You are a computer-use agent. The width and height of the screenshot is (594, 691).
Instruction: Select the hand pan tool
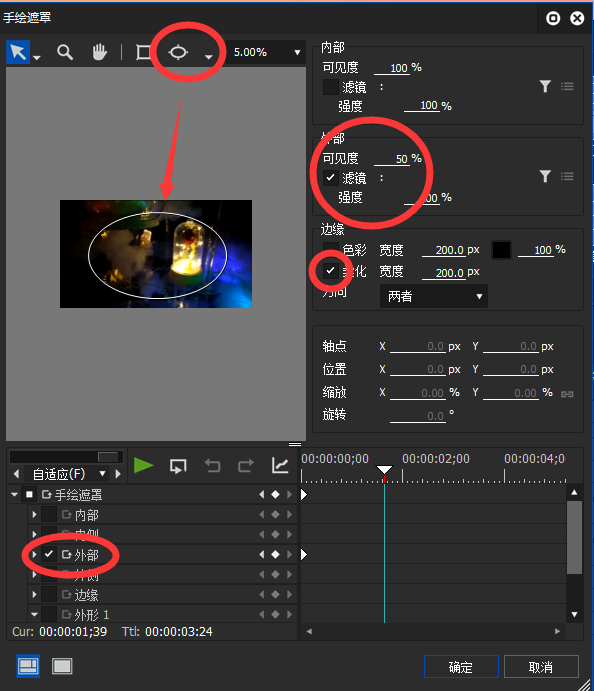[x=100, y=52]
